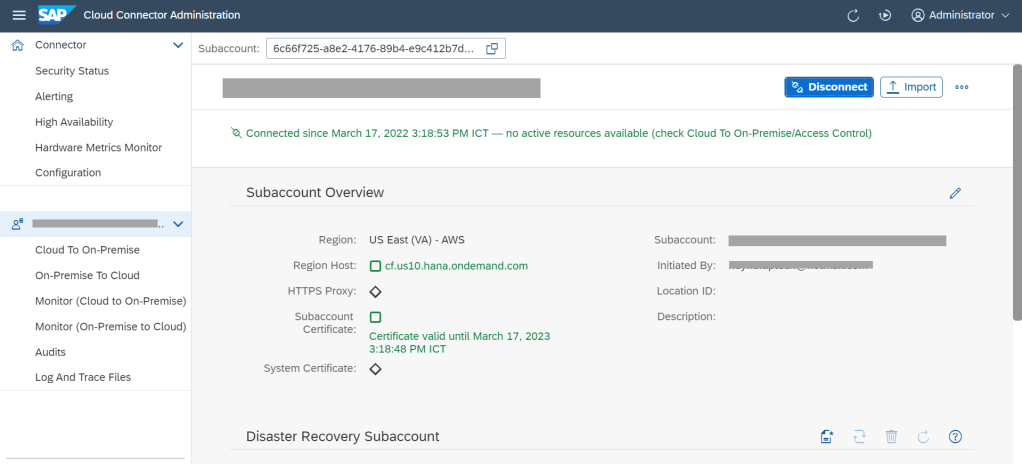The image size is (1022, 464).
Task: Click the add Disaster Recovery Subaccount icon
Action: (x=827, y=436)
